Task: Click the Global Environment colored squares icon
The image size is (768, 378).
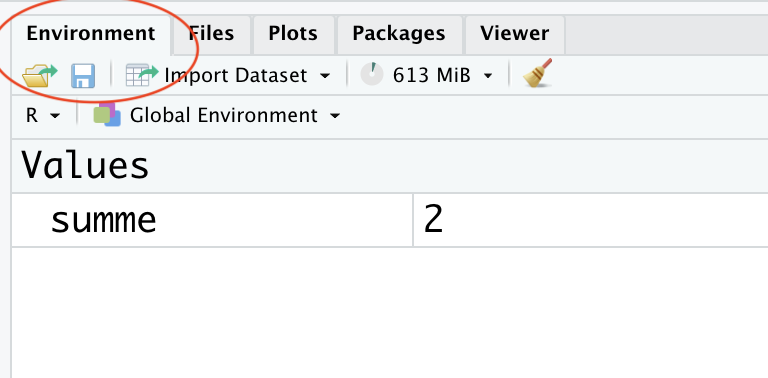Action: pos(107,115)
